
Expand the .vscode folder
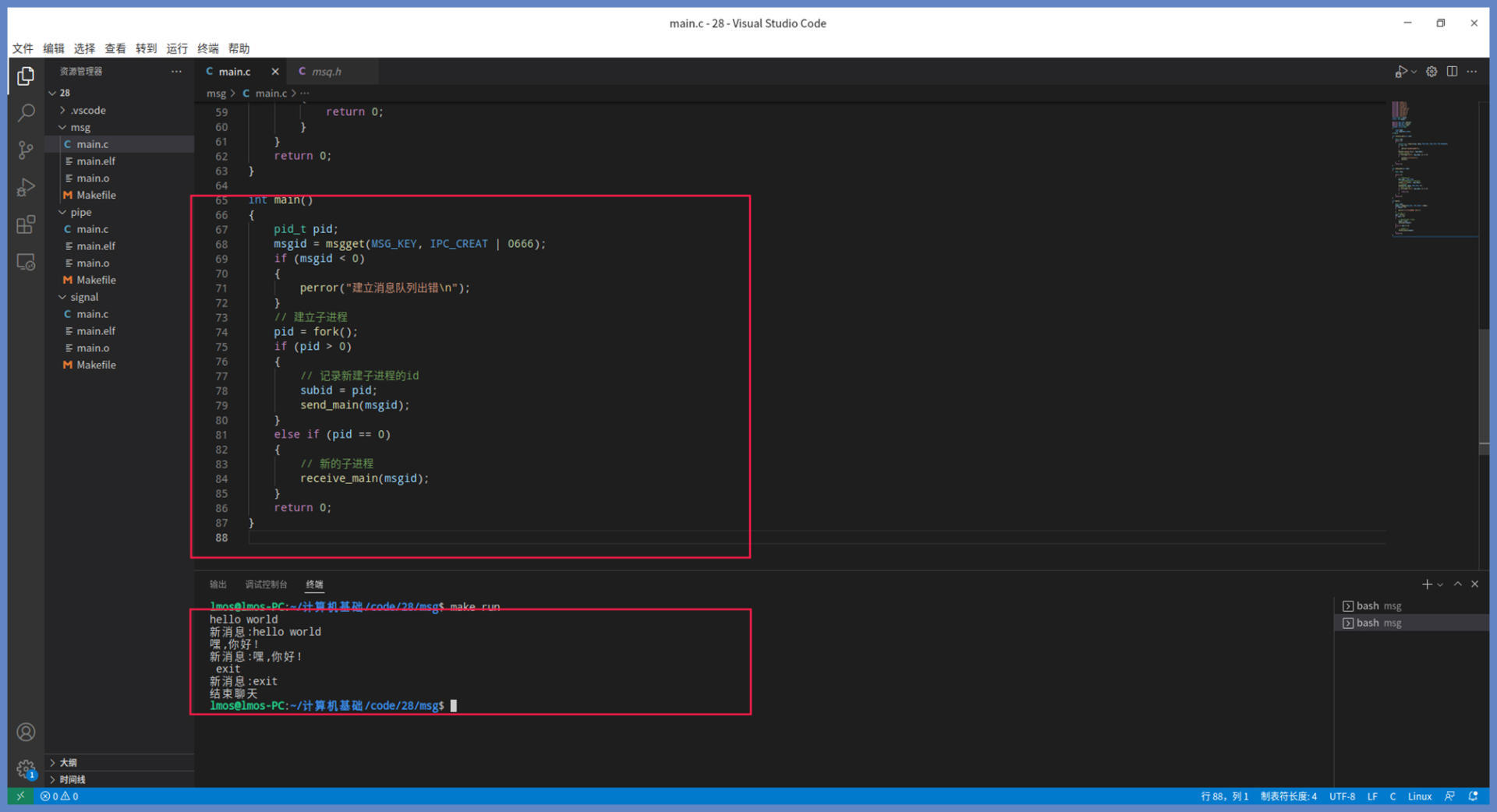(x=87, y=110)
